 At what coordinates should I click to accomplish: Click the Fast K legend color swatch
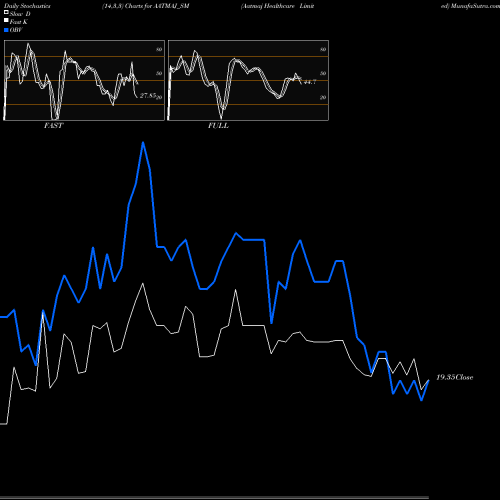(6, 20)
